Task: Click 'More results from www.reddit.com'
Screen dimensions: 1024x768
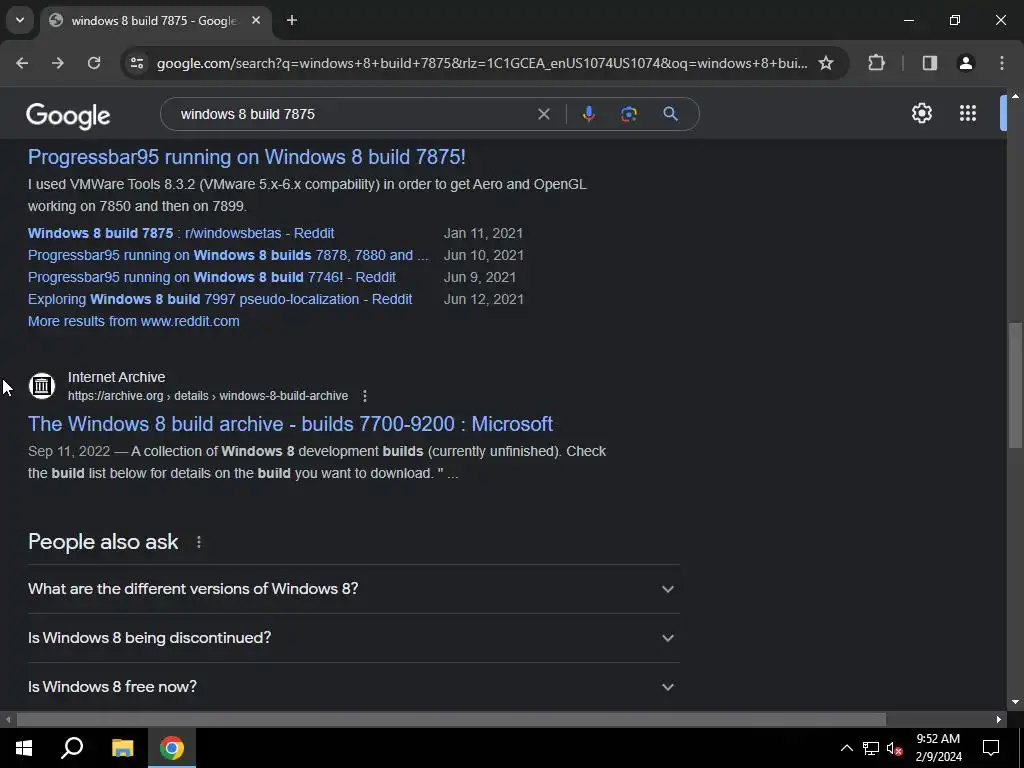Action: tap(134, 321)
